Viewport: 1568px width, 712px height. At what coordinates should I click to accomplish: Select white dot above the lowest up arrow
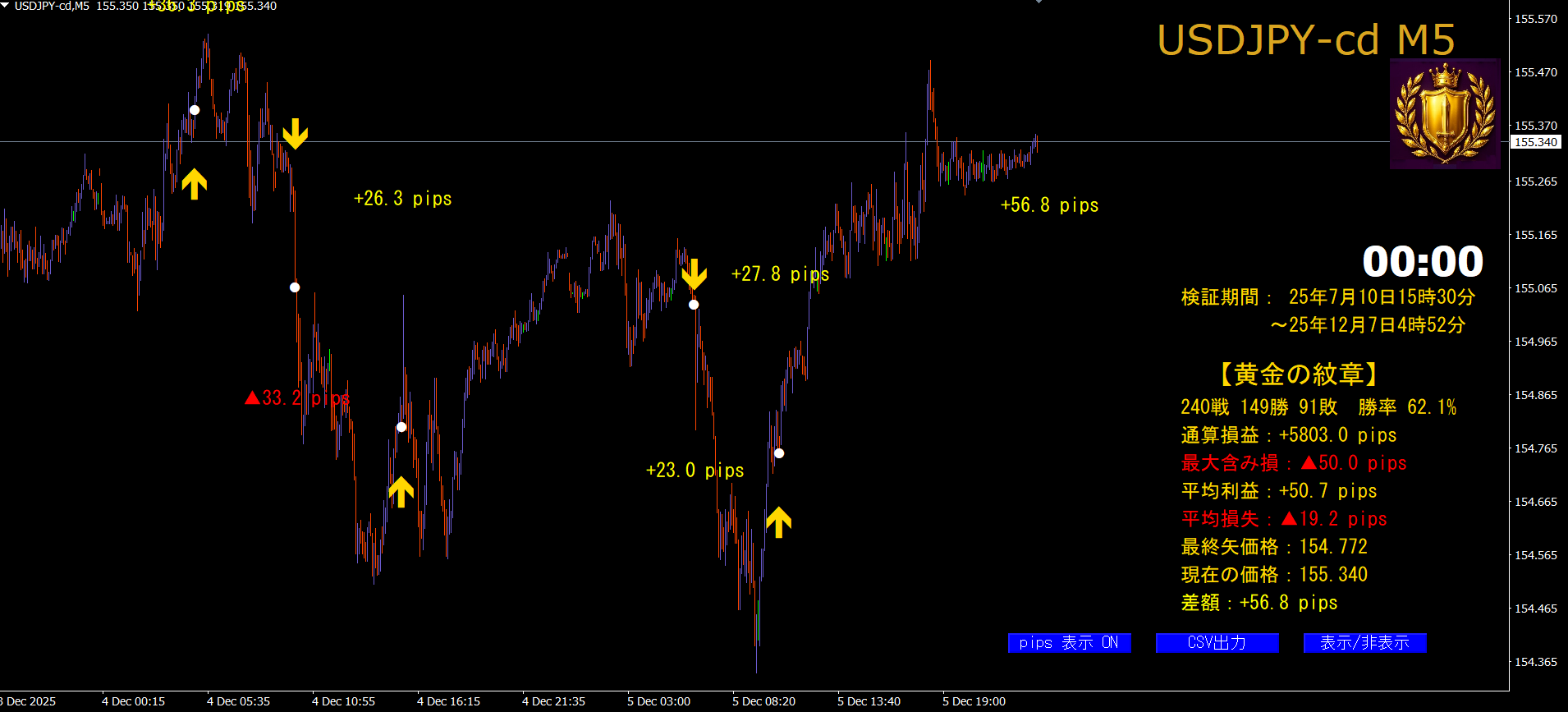click(x=779, y=453)
